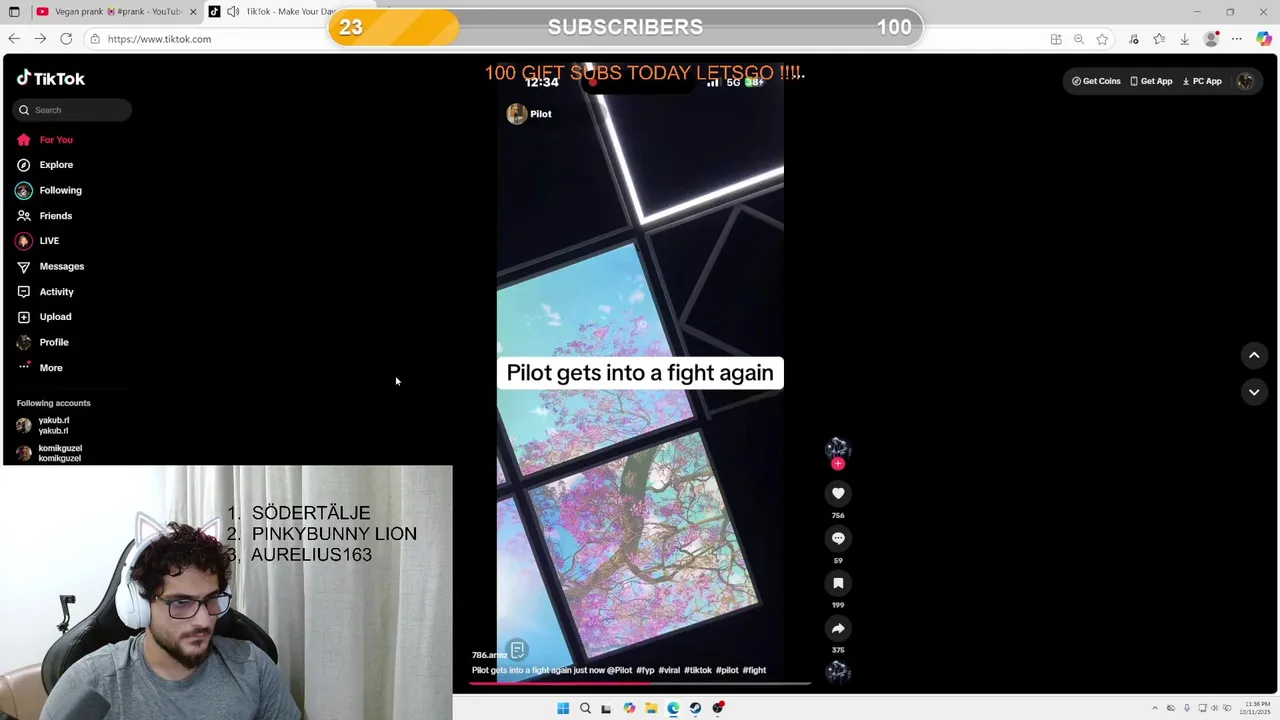Open the profile avatar at top right
Screen dimensions: 1280x720
tap(1245, 81)
